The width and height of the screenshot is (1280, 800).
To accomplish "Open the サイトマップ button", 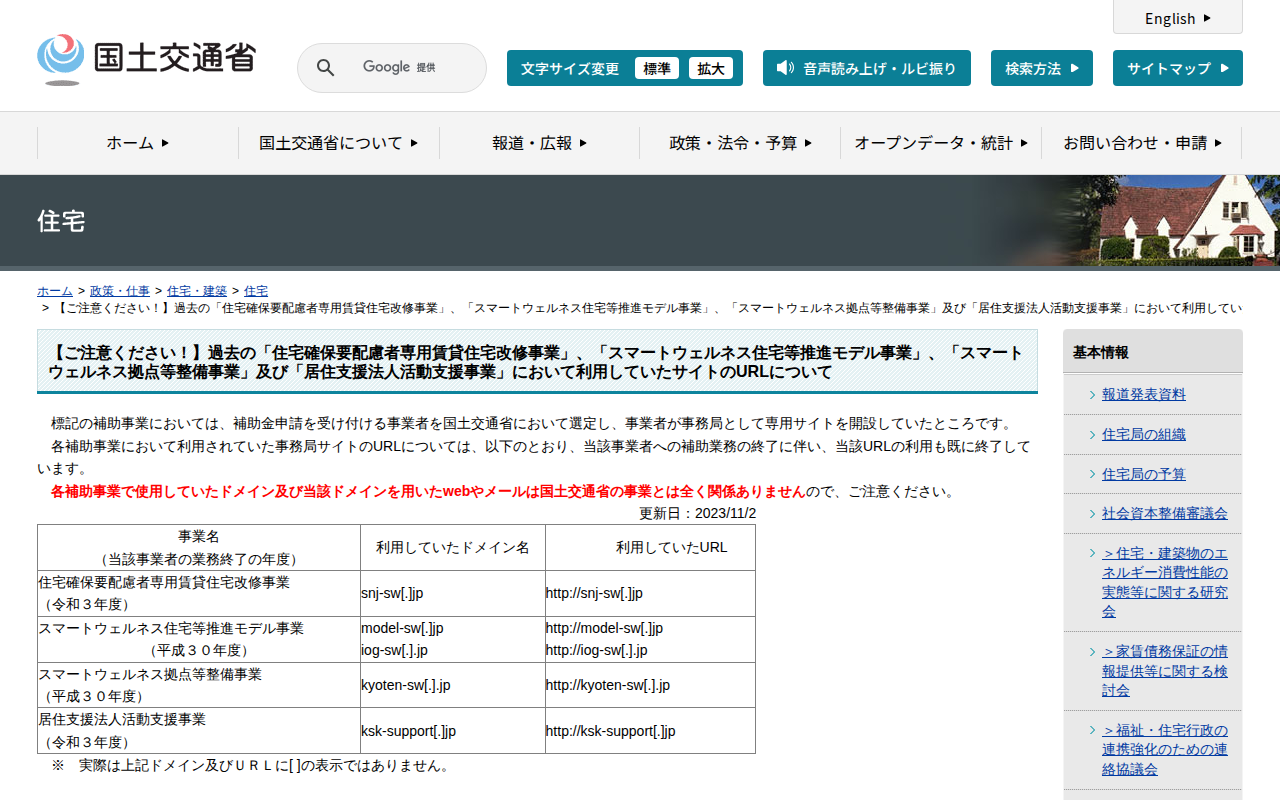I will pos(1177,68).
